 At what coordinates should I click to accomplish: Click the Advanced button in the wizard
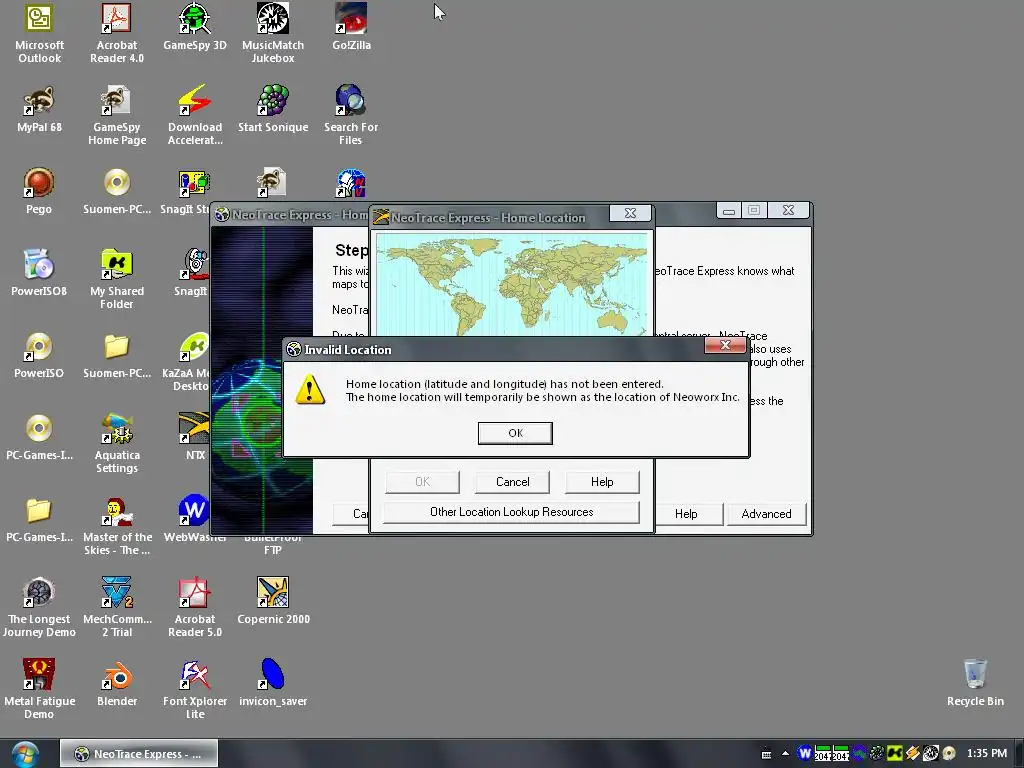766,514
